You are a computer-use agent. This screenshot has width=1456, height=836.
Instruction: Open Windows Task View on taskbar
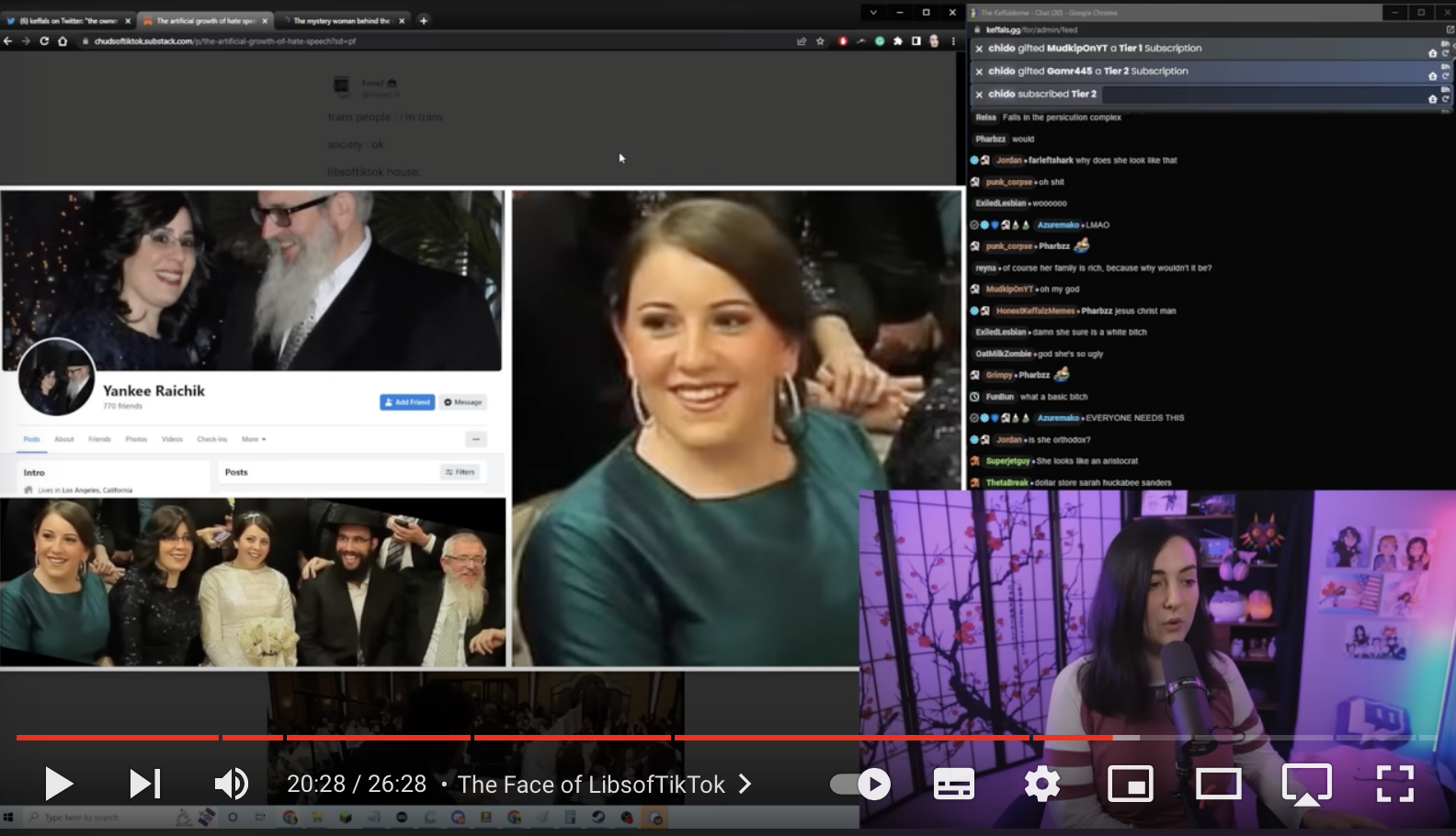[260, 817]
